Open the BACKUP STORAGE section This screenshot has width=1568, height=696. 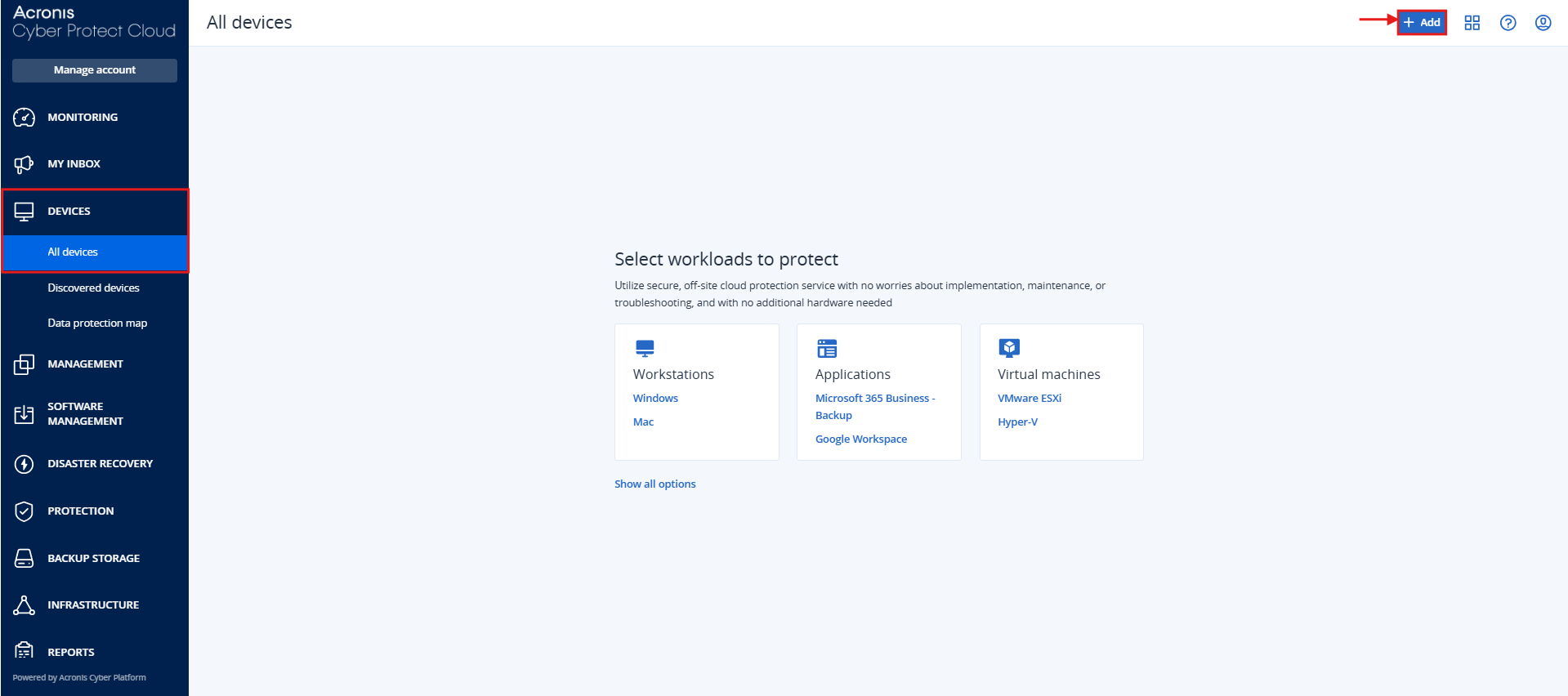tap(95, 559)
